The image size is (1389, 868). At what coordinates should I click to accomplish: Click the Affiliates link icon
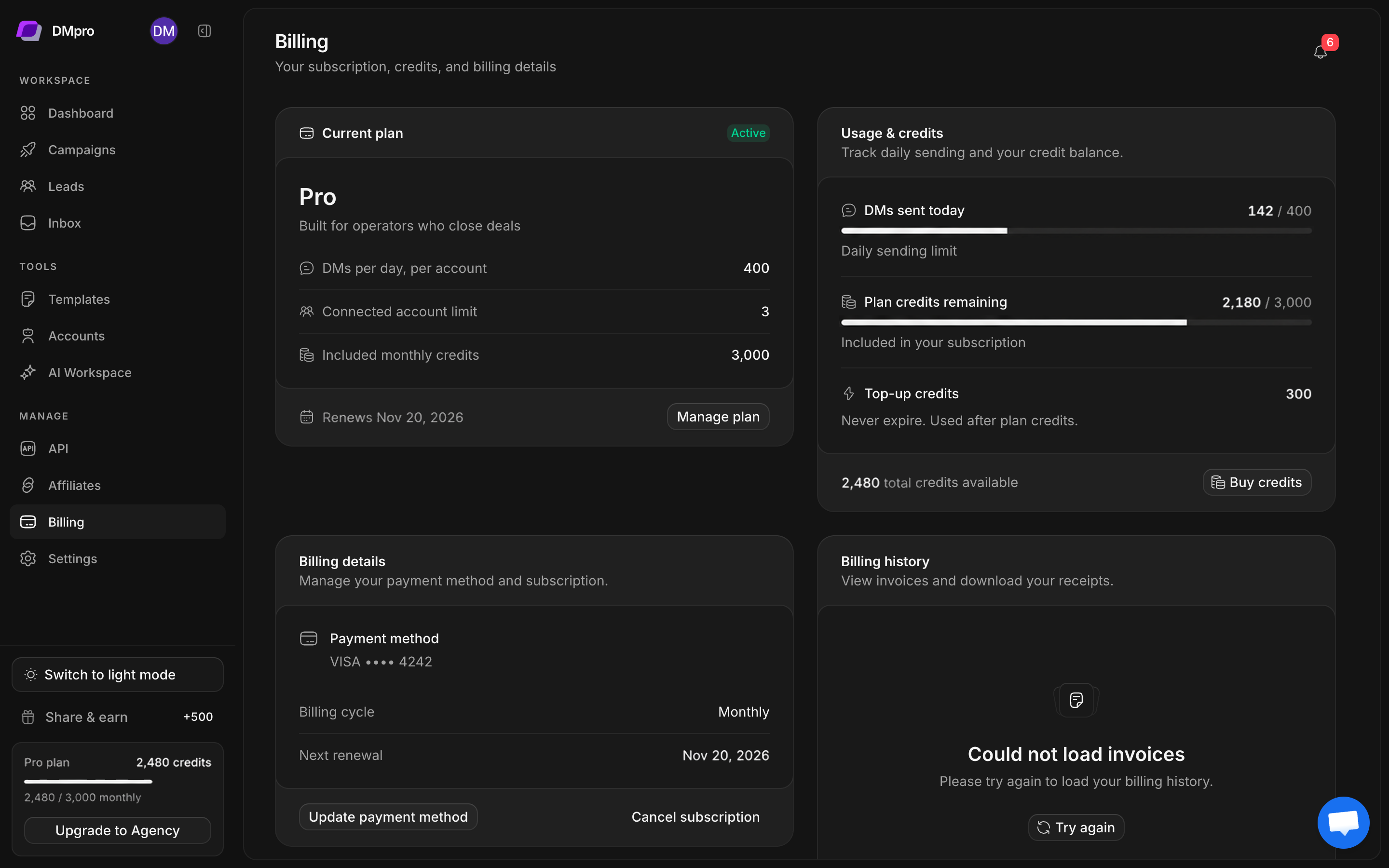tap(28, 485)
